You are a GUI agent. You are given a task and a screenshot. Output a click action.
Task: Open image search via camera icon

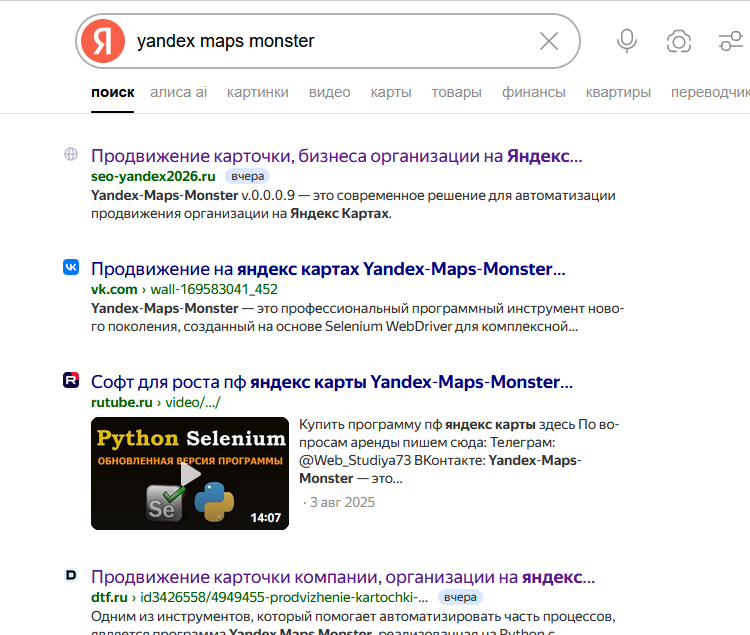click(679, 42)
